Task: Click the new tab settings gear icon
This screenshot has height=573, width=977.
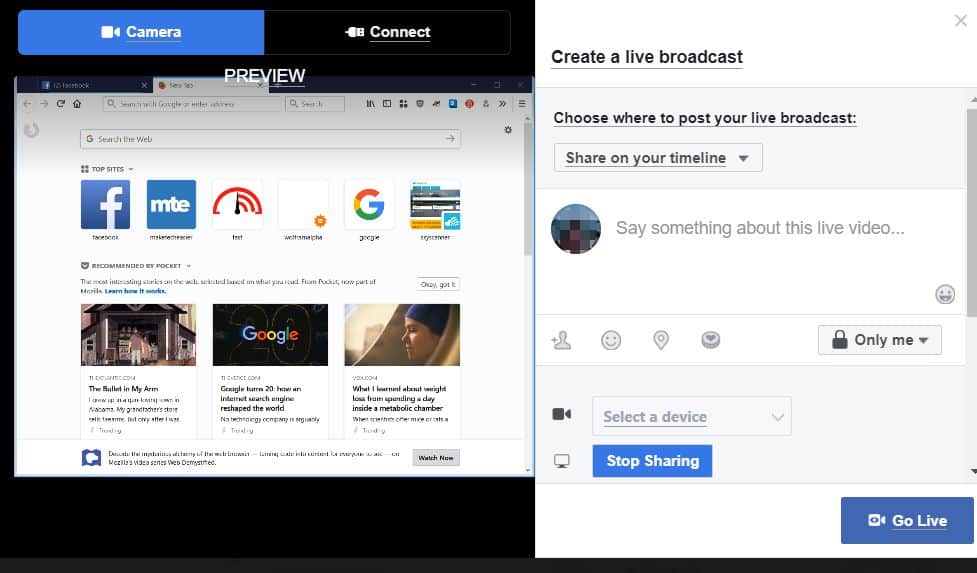Action: click(508, 130)
